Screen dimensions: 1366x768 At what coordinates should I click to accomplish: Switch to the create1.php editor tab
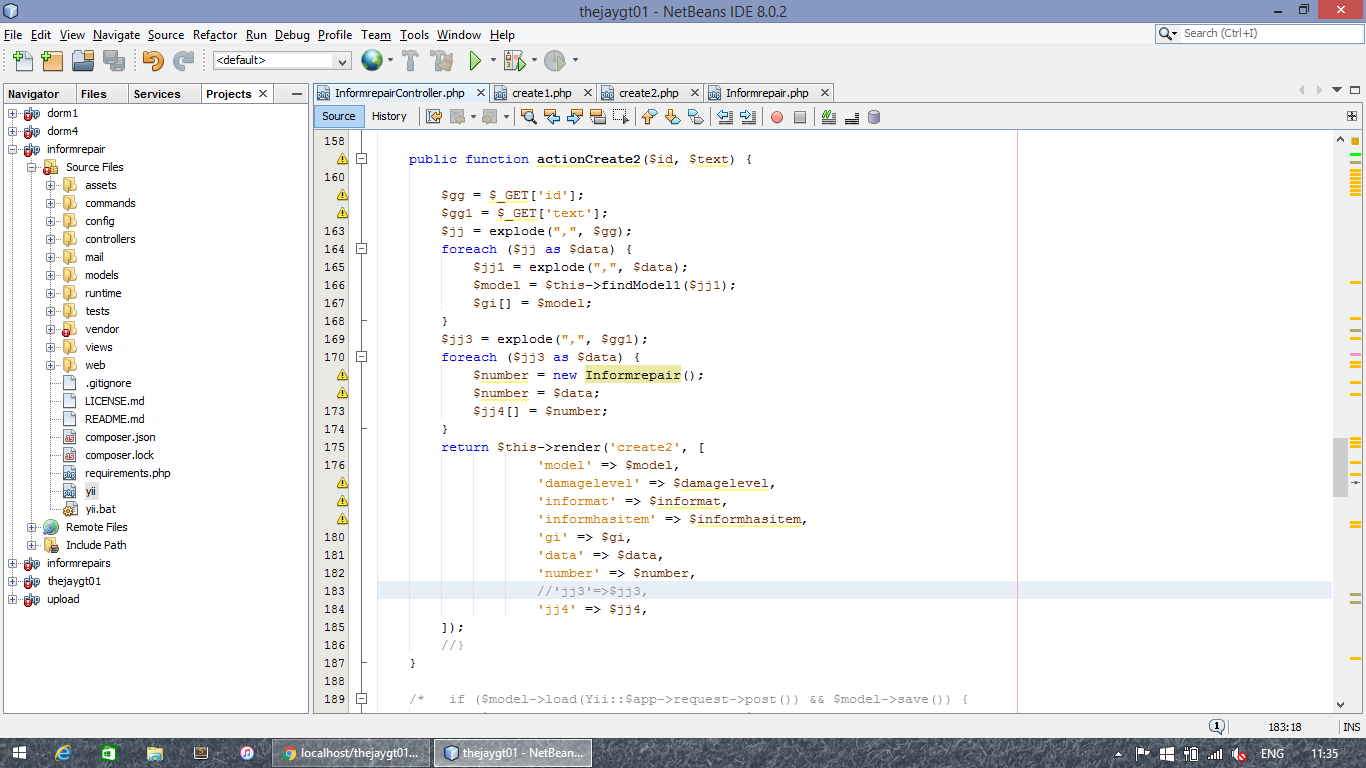[541, 93]
